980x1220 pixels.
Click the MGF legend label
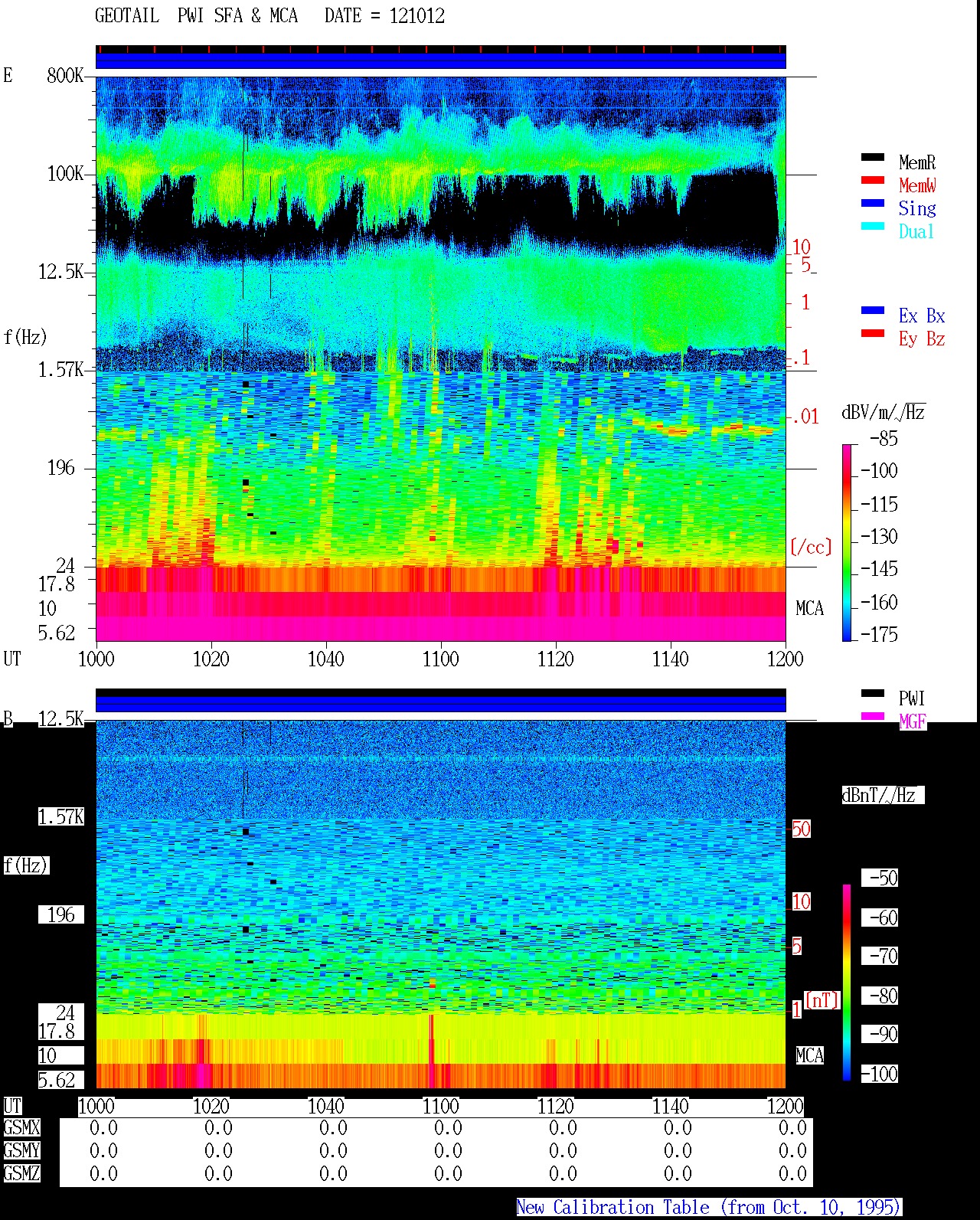(912, 721)
